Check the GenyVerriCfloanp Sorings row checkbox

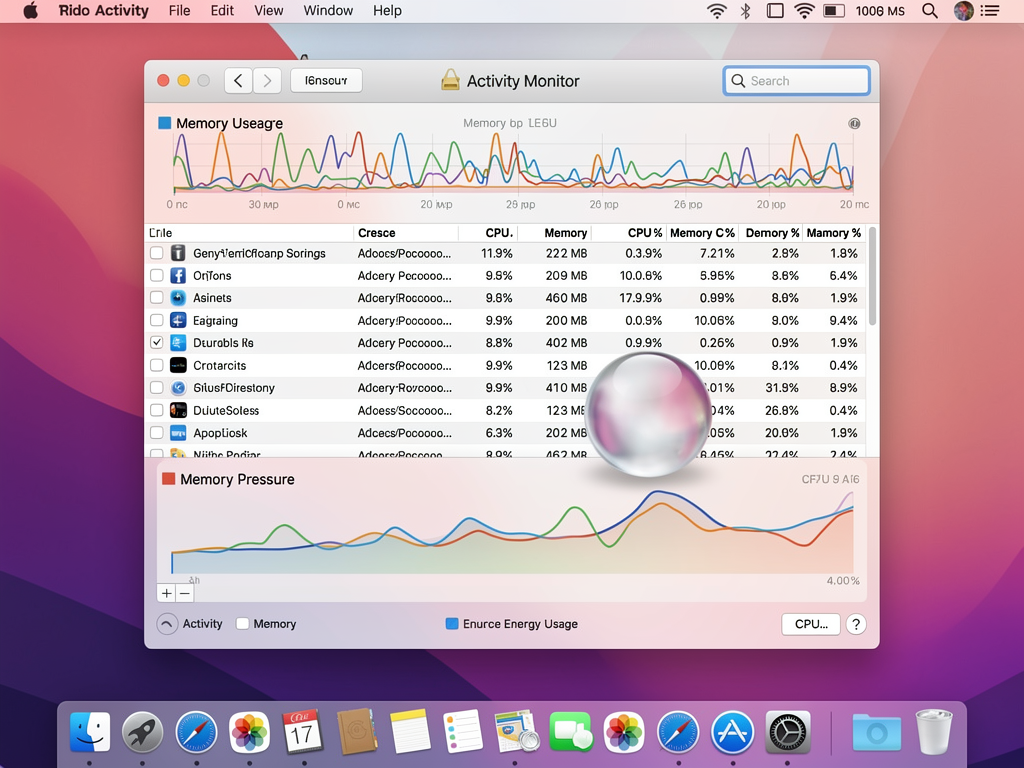[157, 253]
